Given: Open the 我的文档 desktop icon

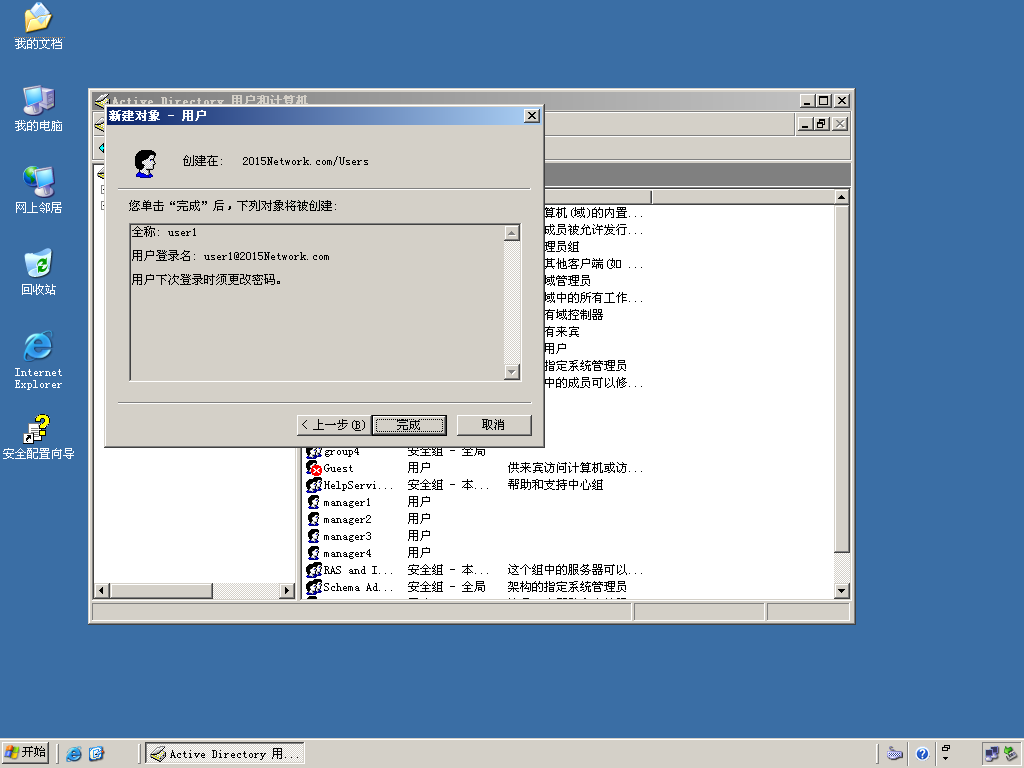Looking at the screenshot, I should point(38,27).
